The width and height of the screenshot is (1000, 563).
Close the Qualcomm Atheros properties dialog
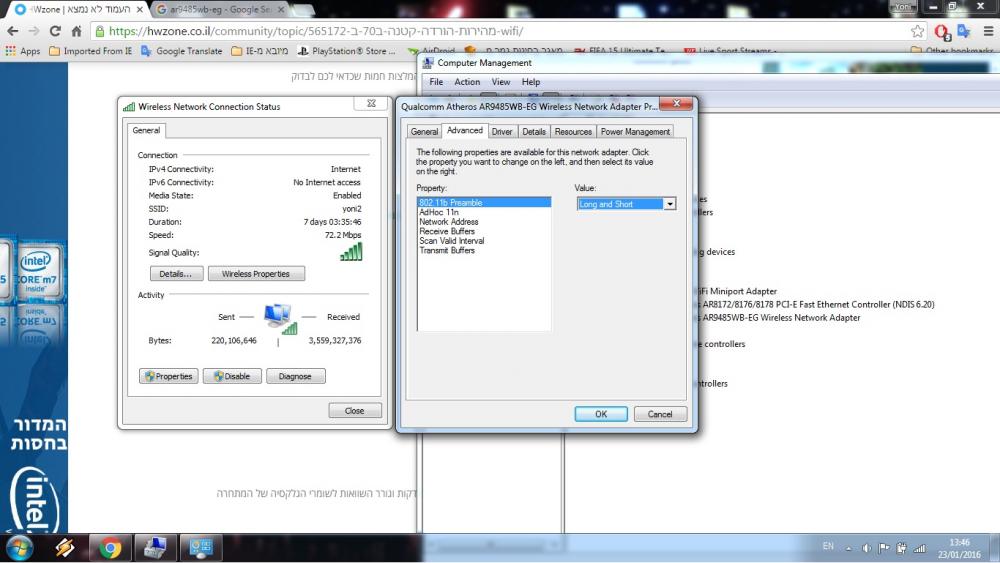676,103
